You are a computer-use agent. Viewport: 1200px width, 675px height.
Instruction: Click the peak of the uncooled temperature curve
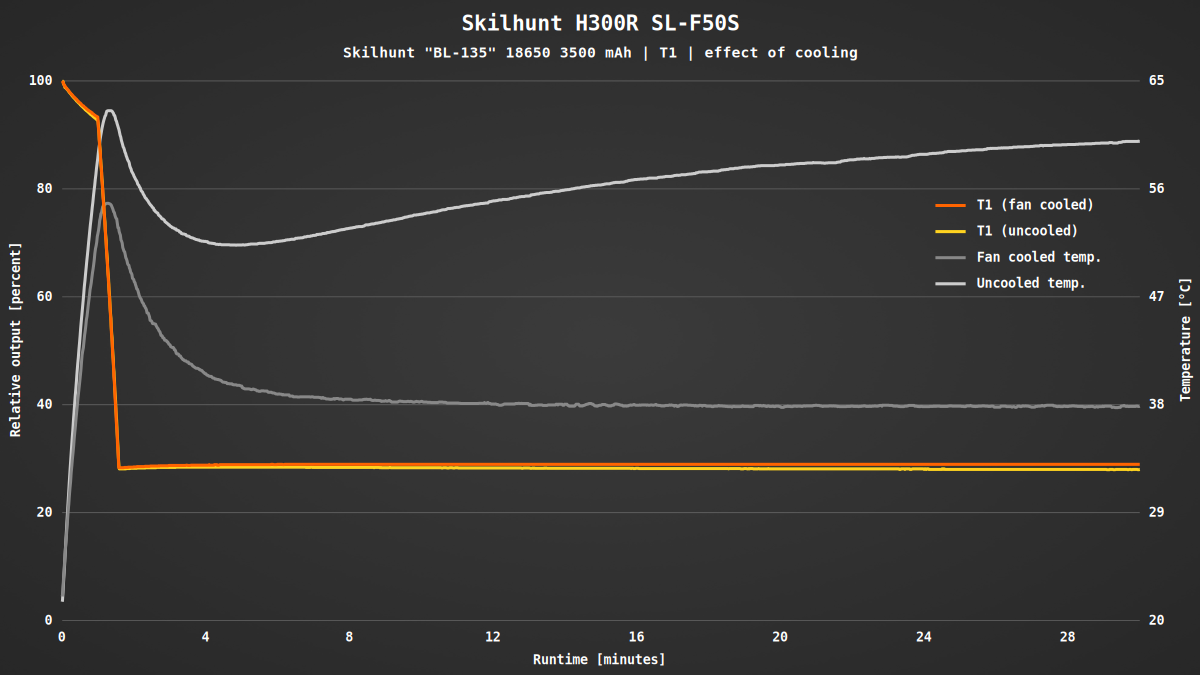click(x=109, y=110)
